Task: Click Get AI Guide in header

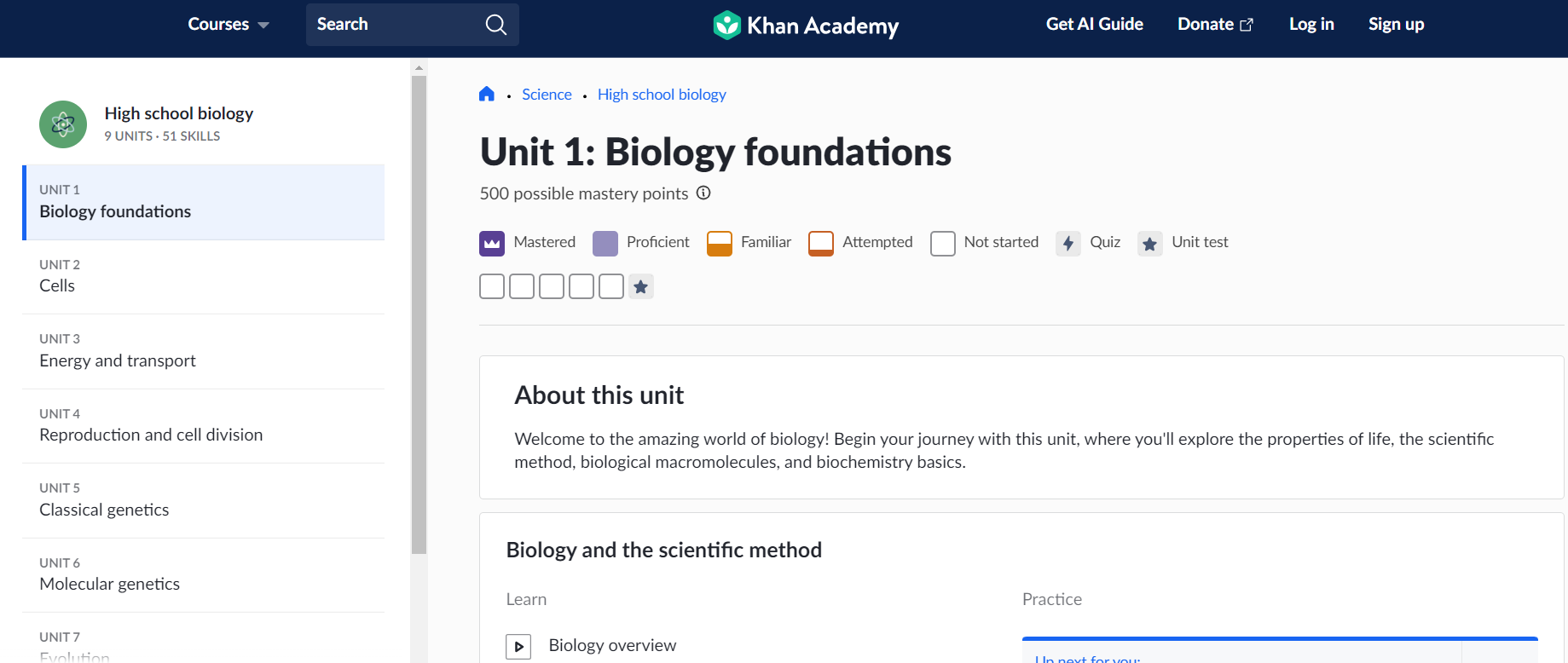Action: pyautogui.click(x=1094, y=25)
